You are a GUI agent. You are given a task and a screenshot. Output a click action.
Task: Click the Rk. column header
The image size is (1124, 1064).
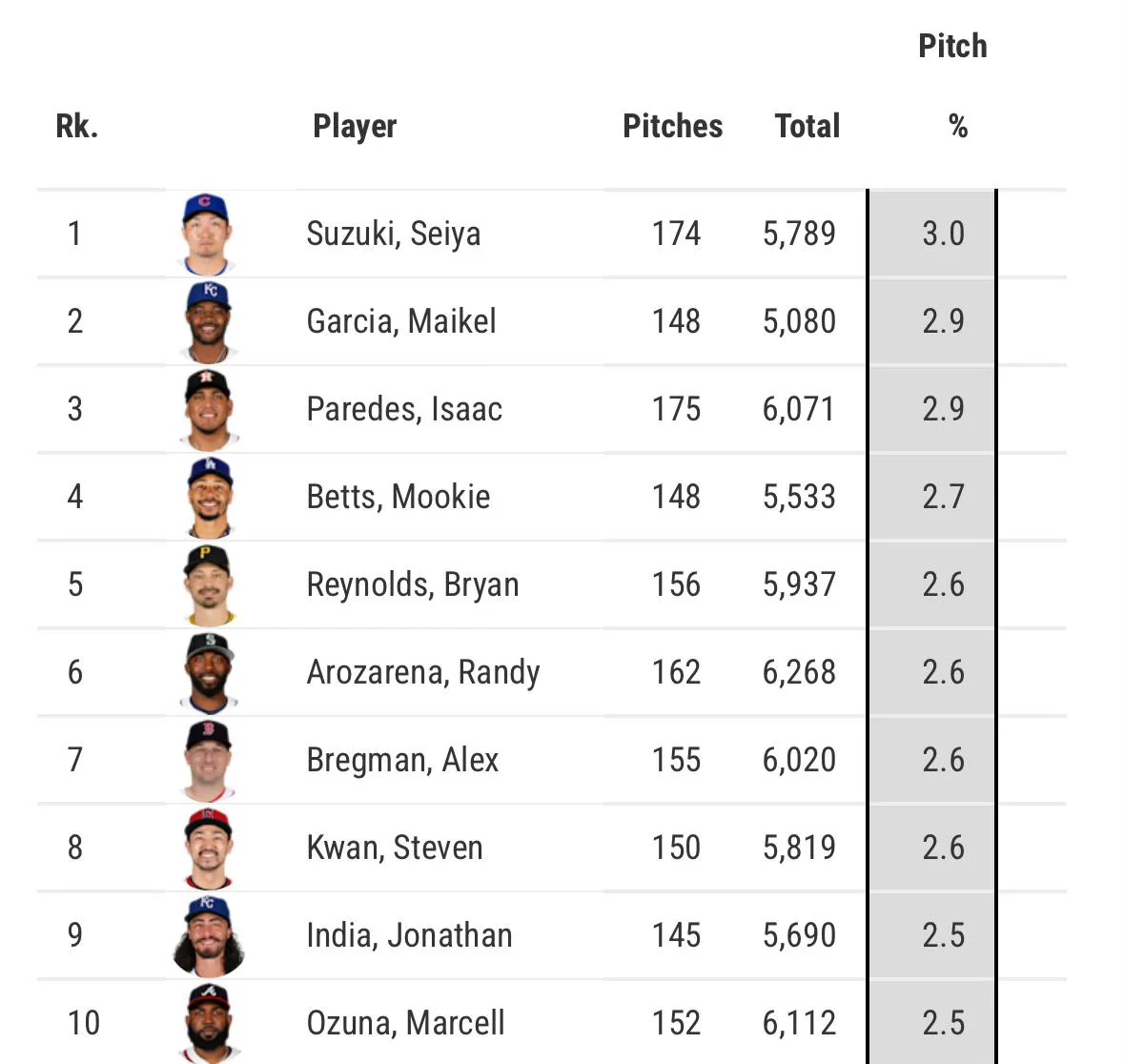tap(77, 126)
